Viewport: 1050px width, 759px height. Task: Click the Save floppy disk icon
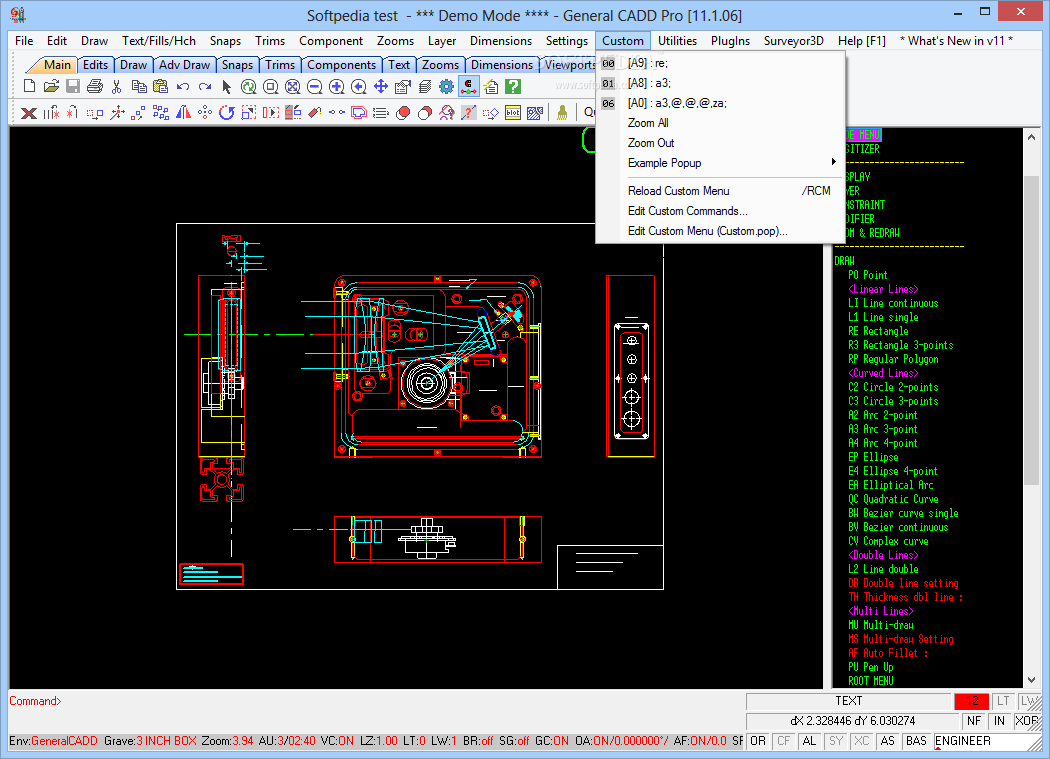[x=73, y=86]
